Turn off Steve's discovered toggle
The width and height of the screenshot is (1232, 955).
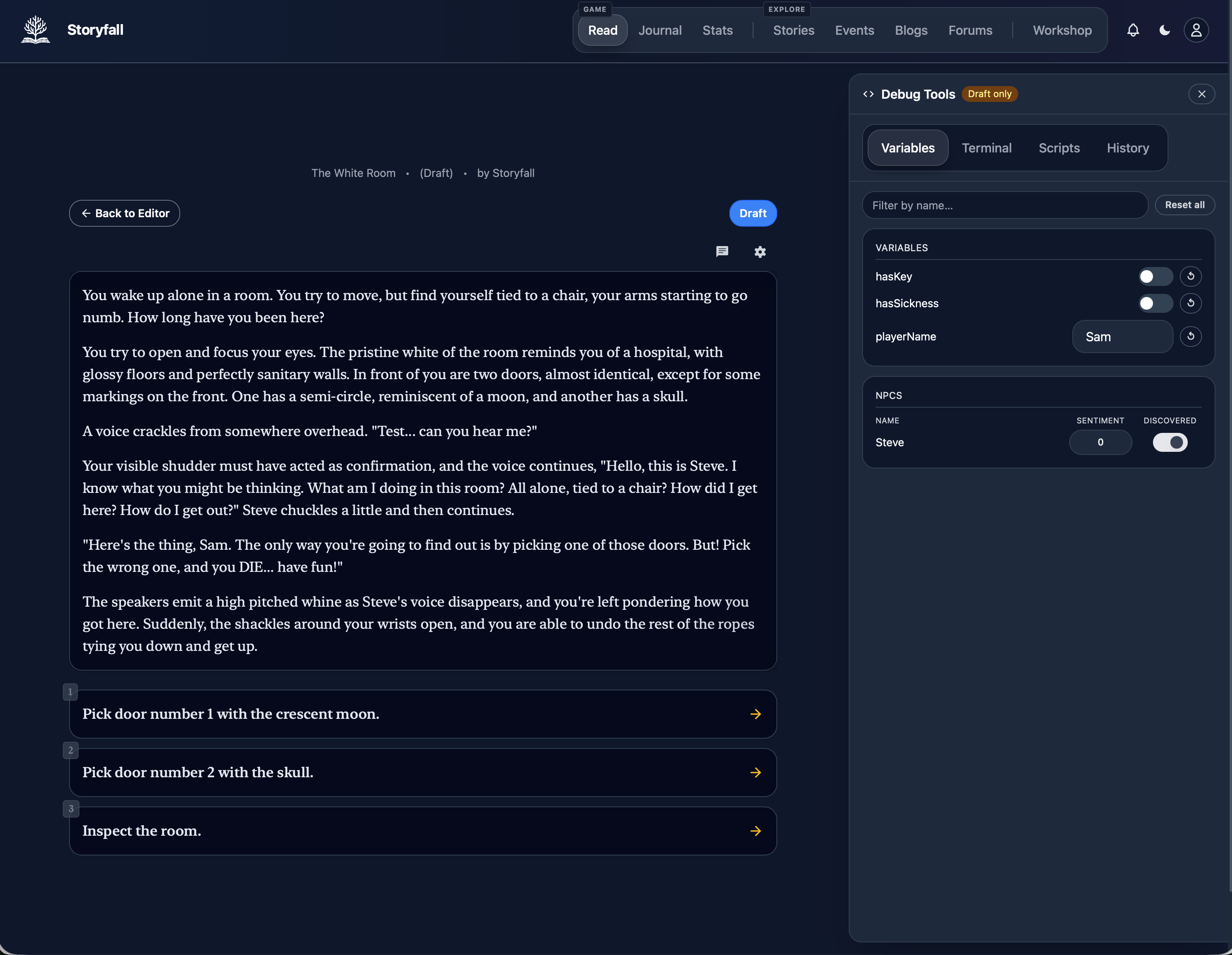click(x=1170, y=443)
